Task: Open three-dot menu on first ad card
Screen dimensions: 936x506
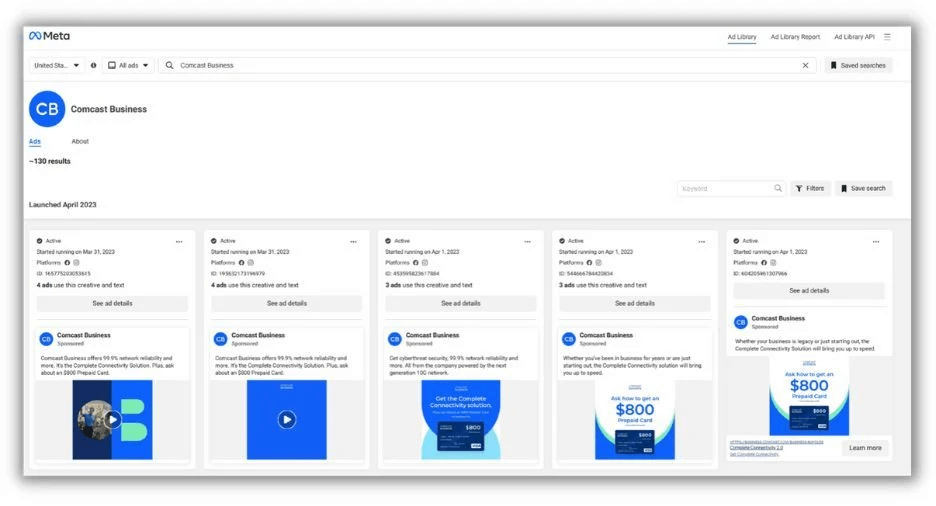Action: 179,241
